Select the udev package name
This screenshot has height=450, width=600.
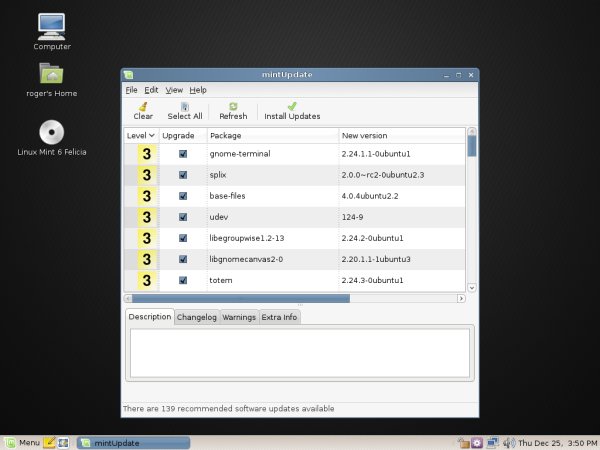(218, 217)
